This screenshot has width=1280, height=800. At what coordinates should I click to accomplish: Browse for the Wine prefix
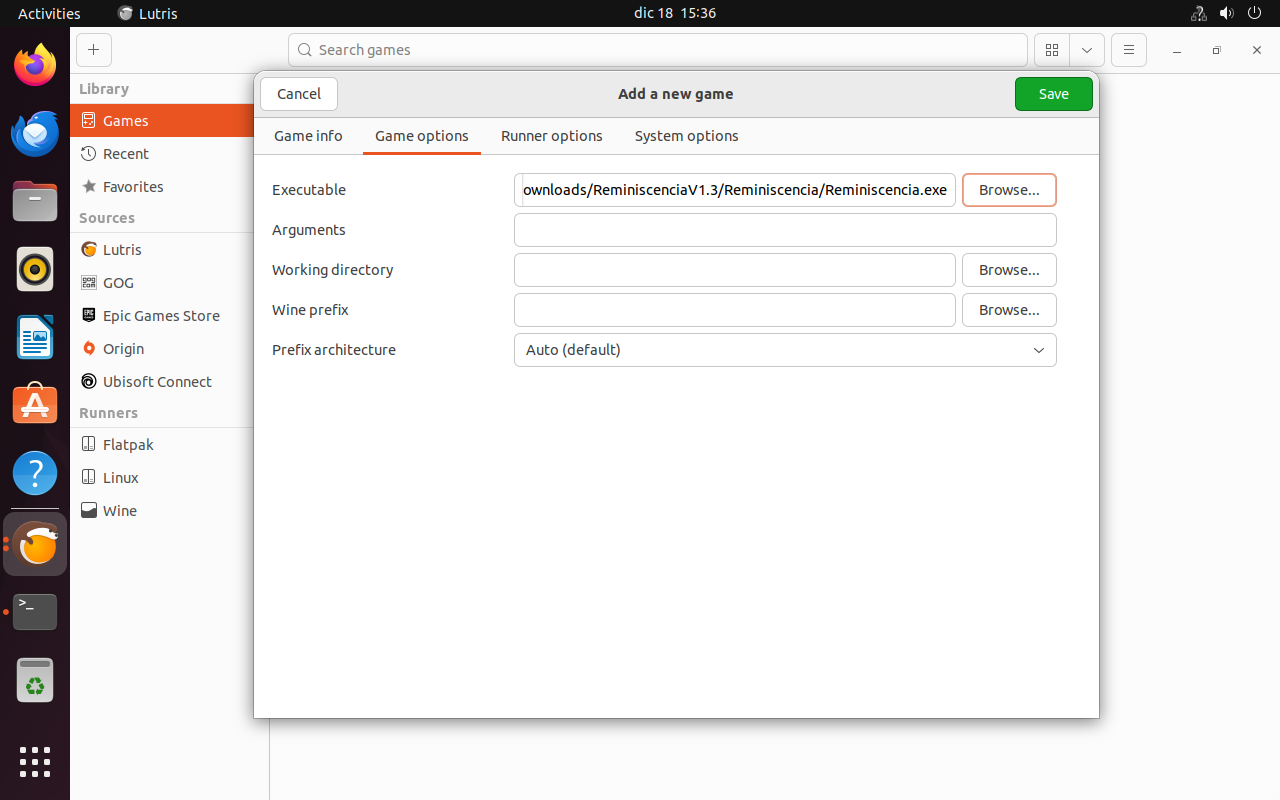(1009, 310)
